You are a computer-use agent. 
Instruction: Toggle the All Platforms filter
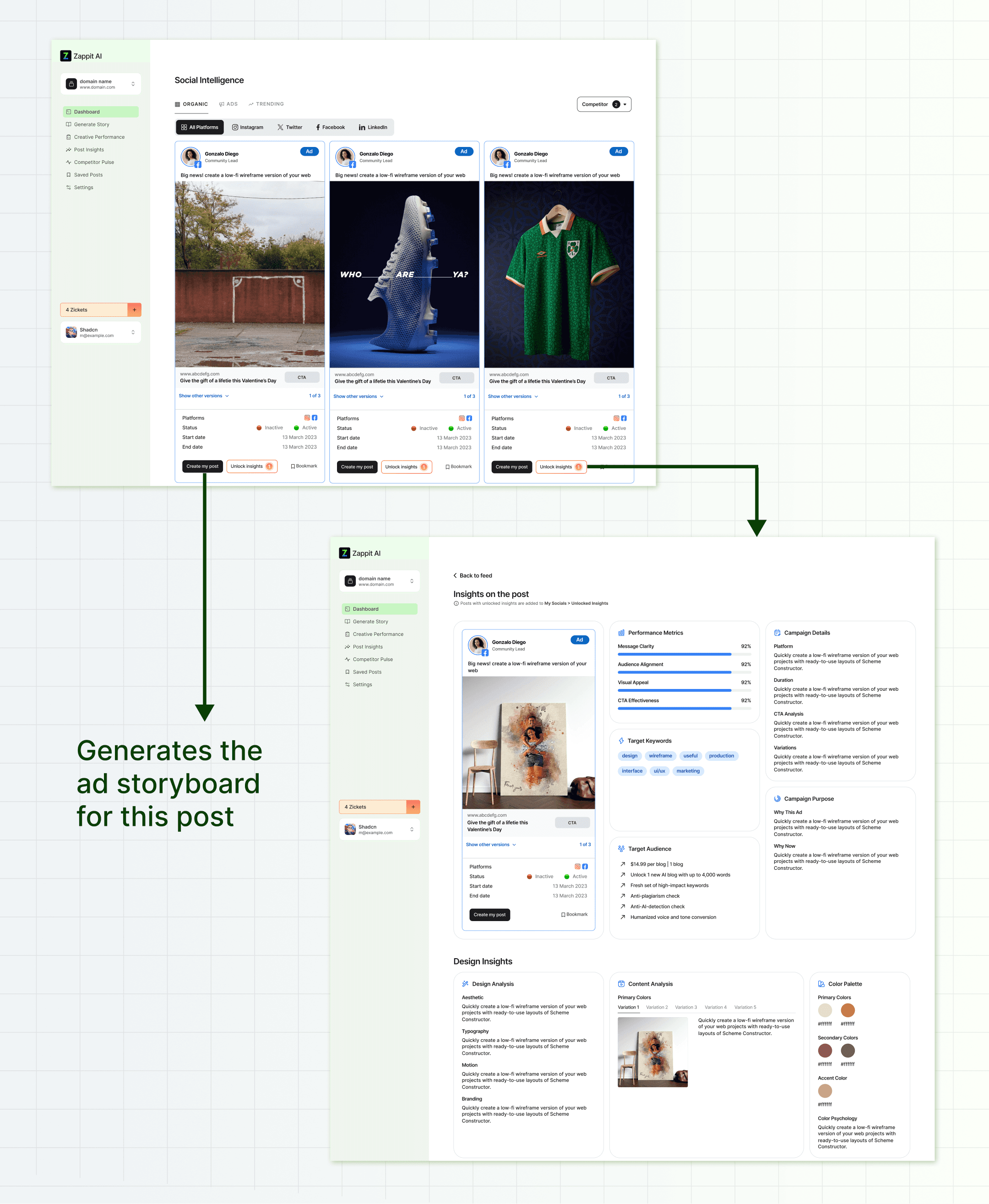point(199,128)
